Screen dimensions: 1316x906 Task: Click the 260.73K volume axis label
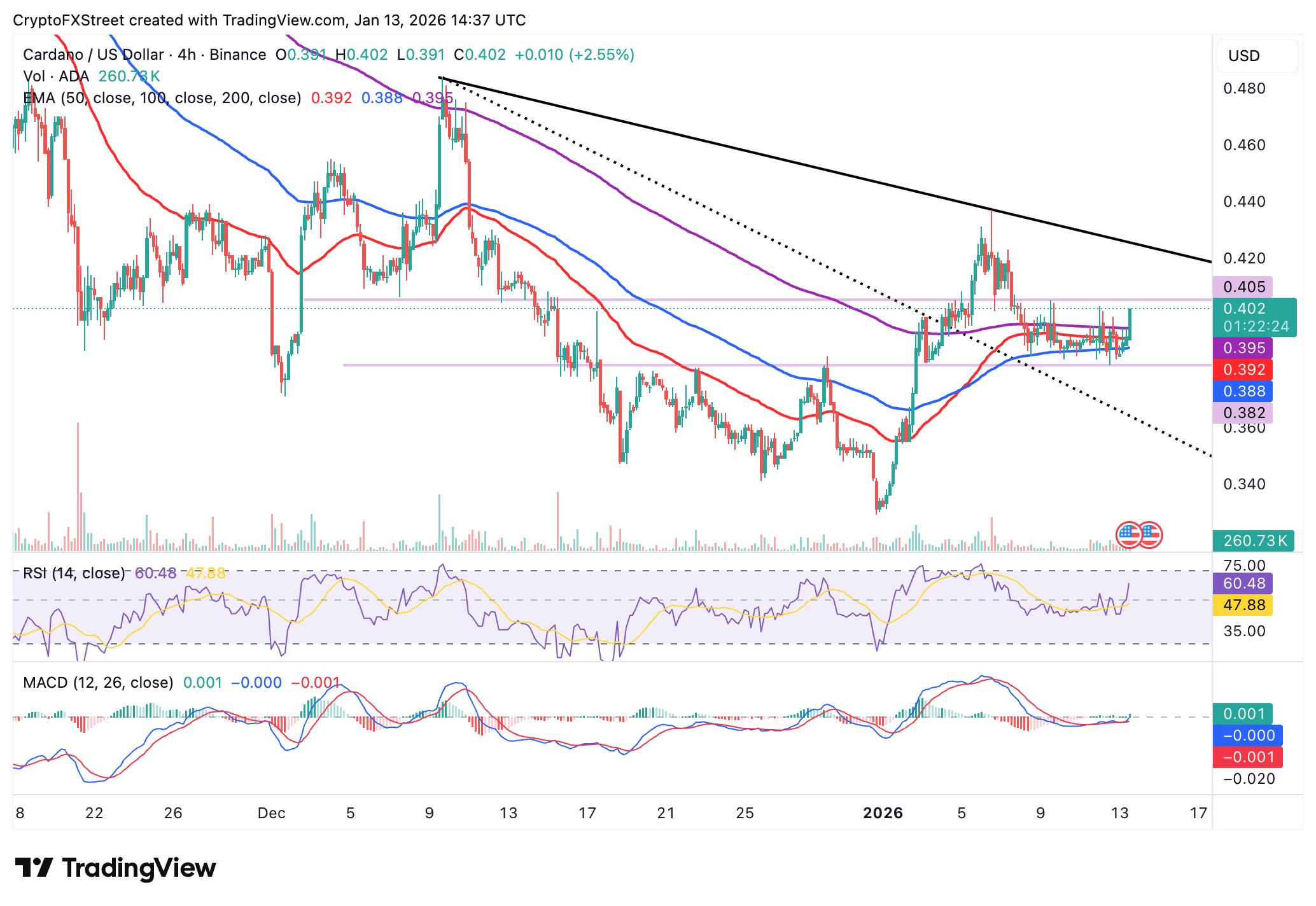pyautogui.click(x=1252, y=541)
